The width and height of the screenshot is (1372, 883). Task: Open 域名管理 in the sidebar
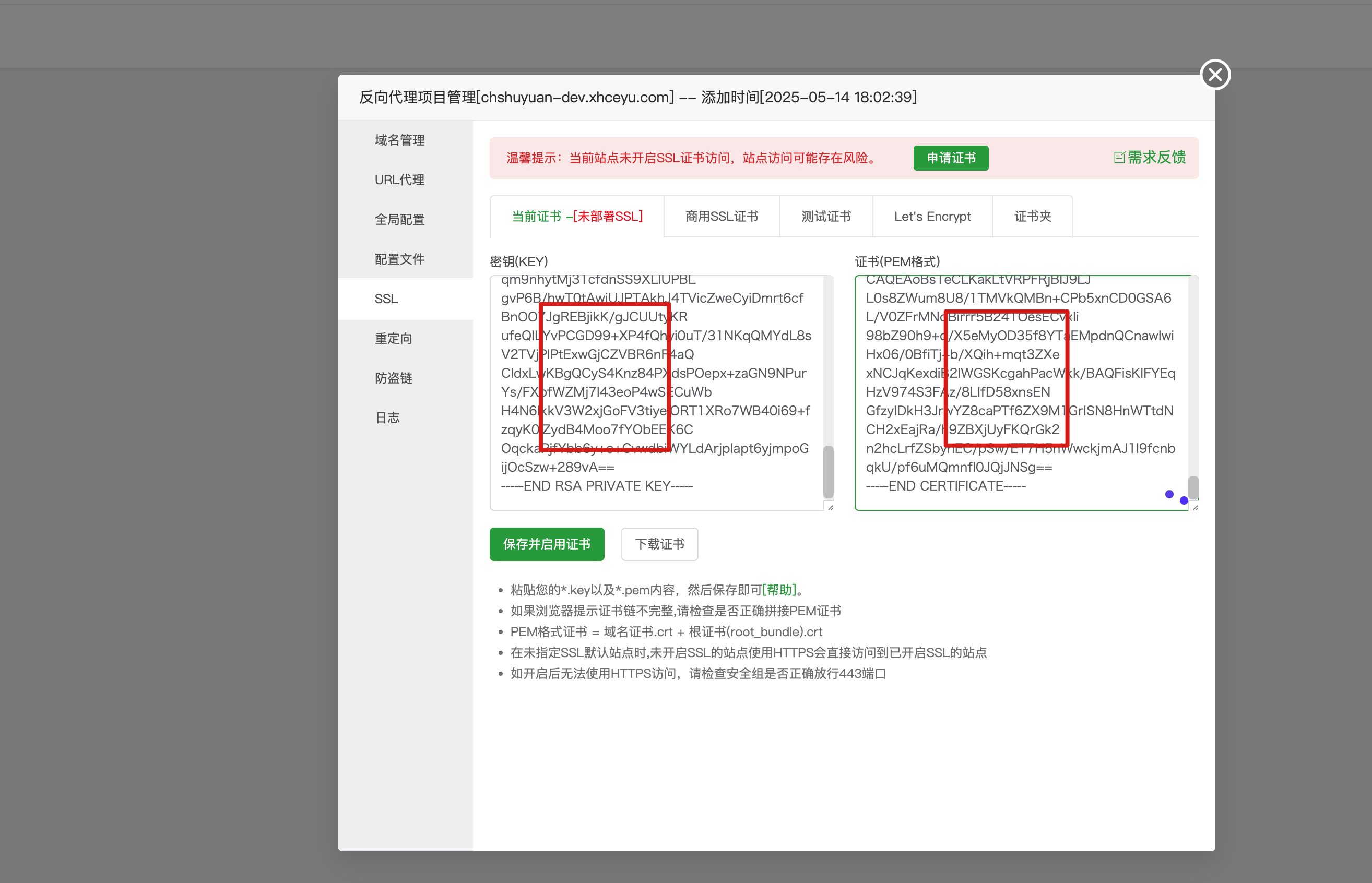(399, 140)
